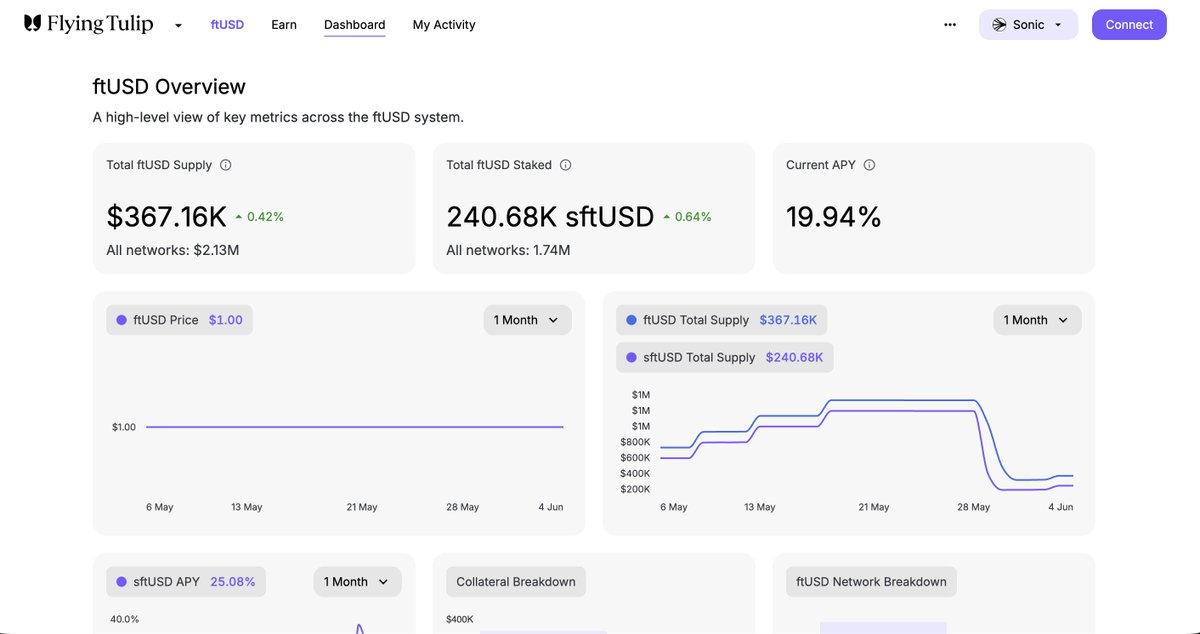Go to the Earn tab

pos(284,25)
